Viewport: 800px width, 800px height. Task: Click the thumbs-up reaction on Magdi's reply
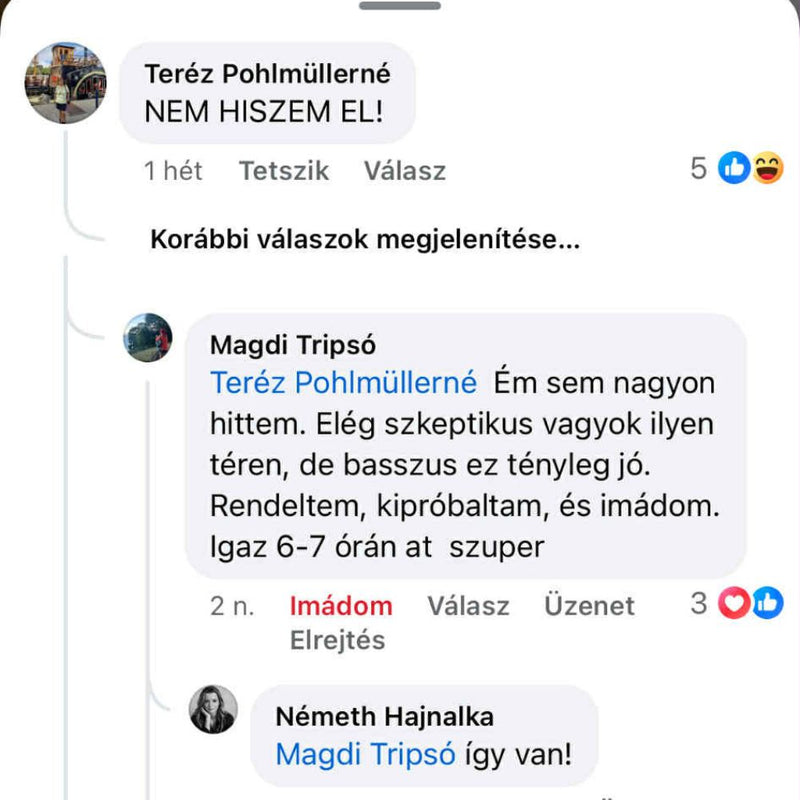pyautogui.click(x=767, y=603)
